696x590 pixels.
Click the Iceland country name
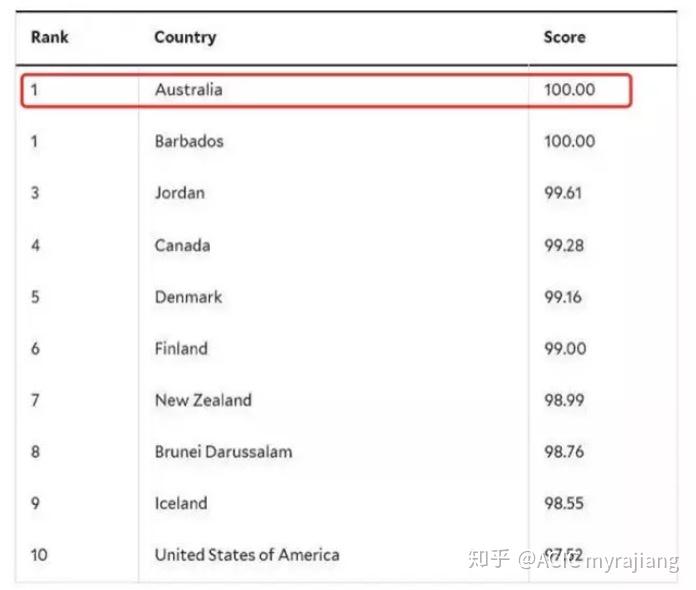[x=181, y=503]
